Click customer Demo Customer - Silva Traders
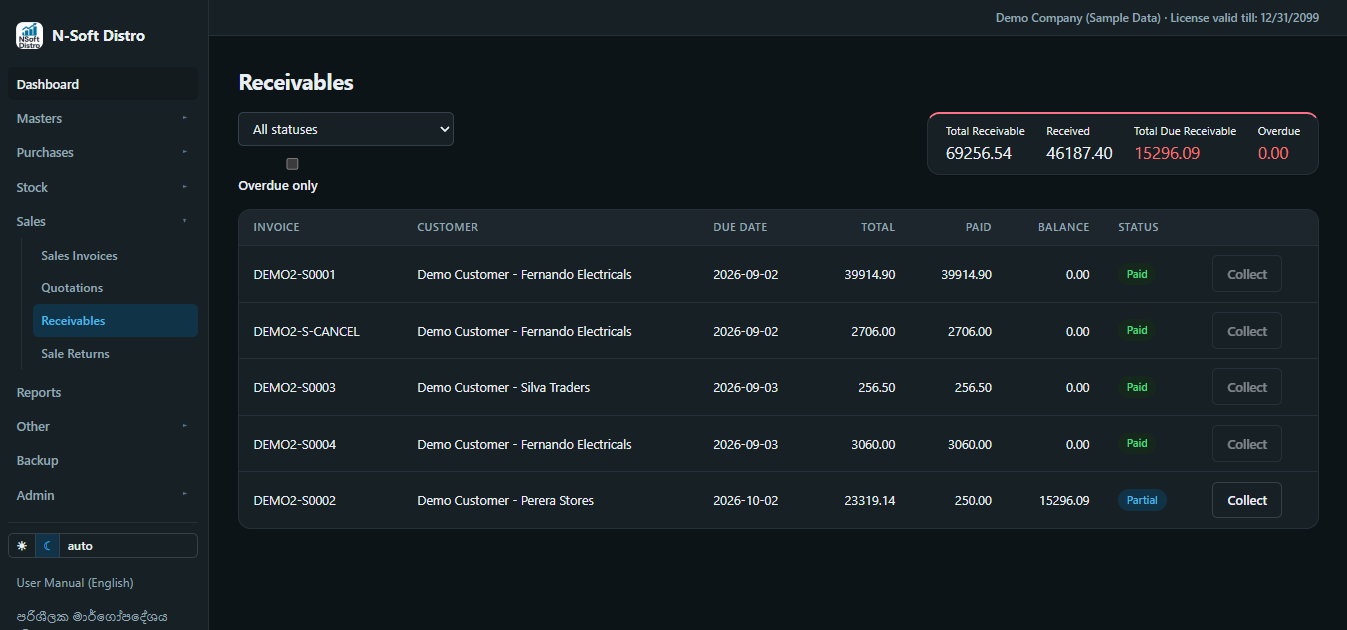Image resolution: width=1347 pixels, height=630 pixels. 503,387
